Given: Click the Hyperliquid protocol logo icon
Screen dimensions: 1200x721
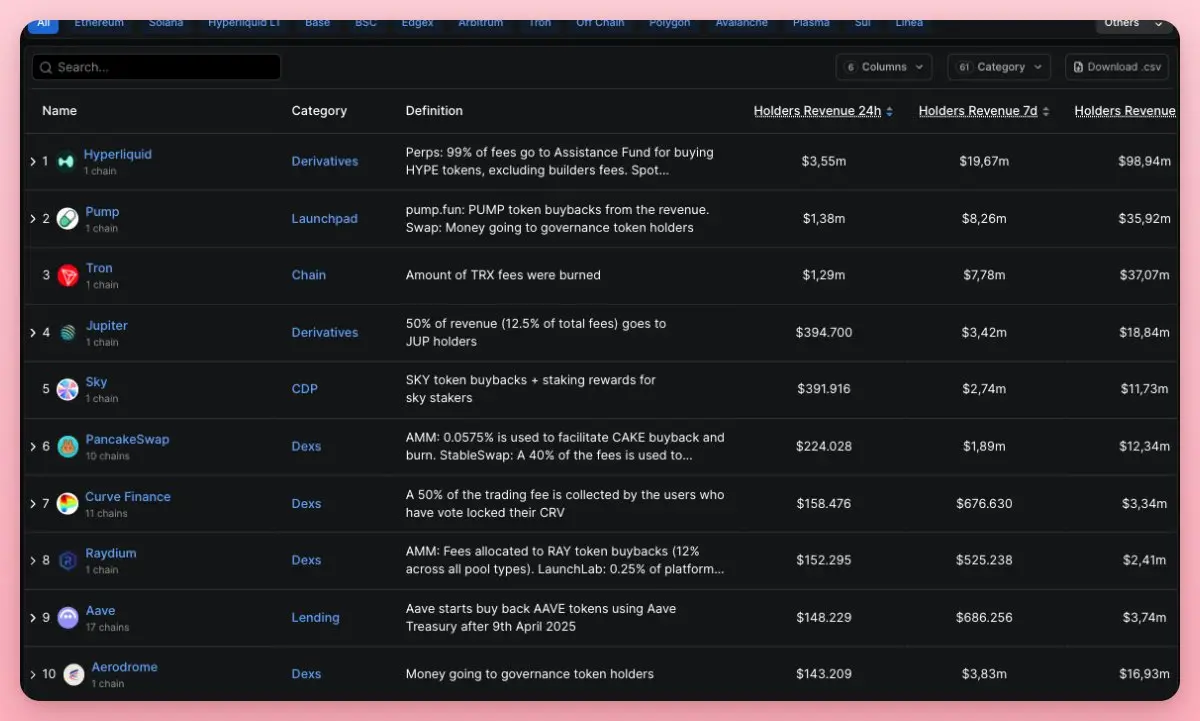Looking at the screenshot, I should point(67,162).
